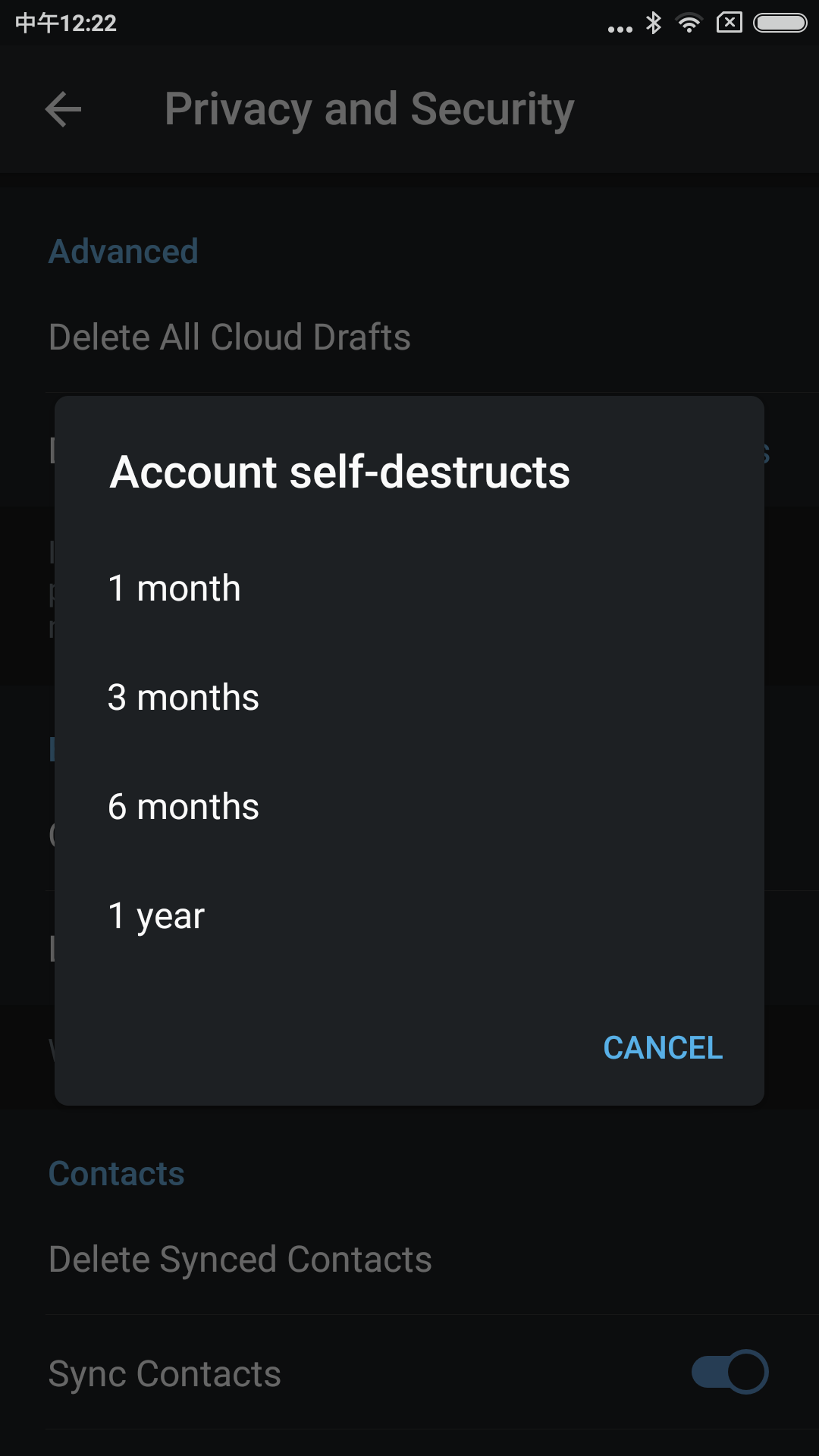Tap the Bluetooth status icon
This screenshot has width=819, height=1456.
click(x=653, y=23)
